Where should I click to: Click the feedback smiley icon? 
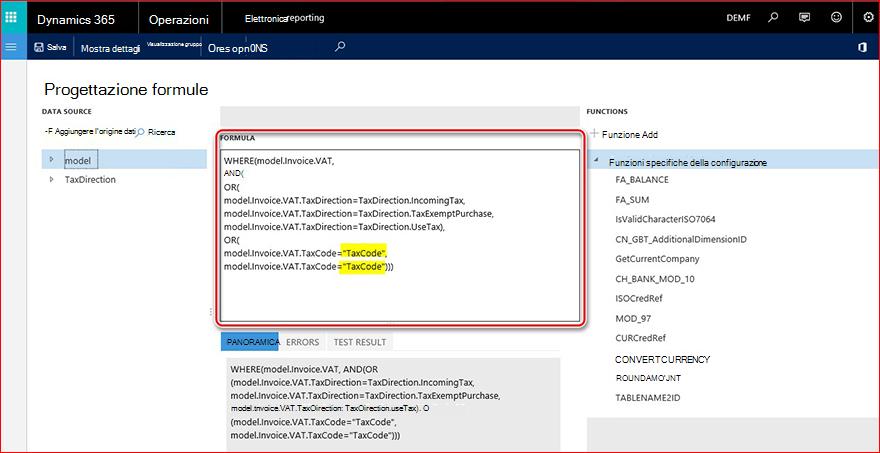click(x=836, y=17)
